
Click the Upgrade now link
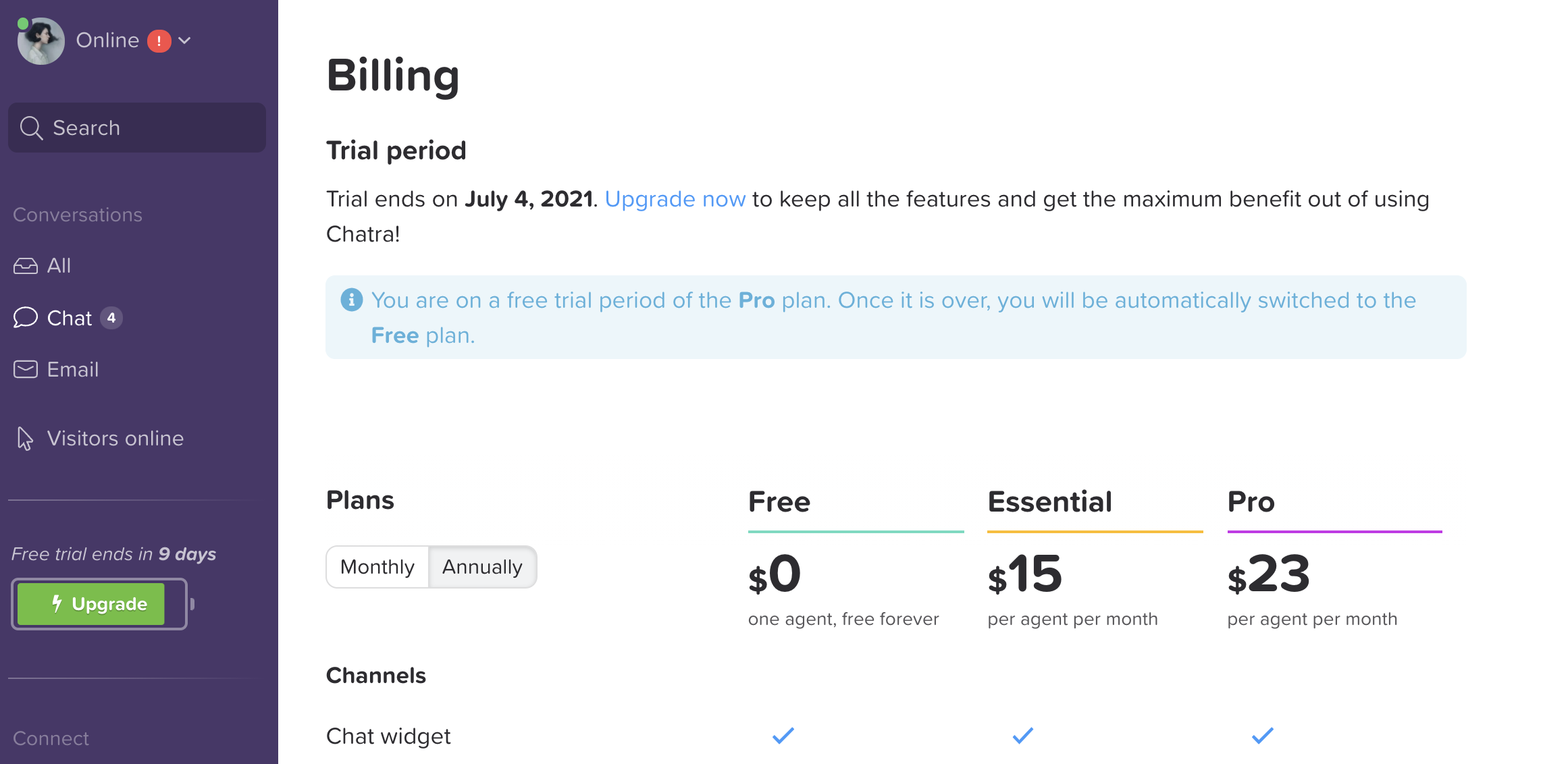[x=675, y=199]
